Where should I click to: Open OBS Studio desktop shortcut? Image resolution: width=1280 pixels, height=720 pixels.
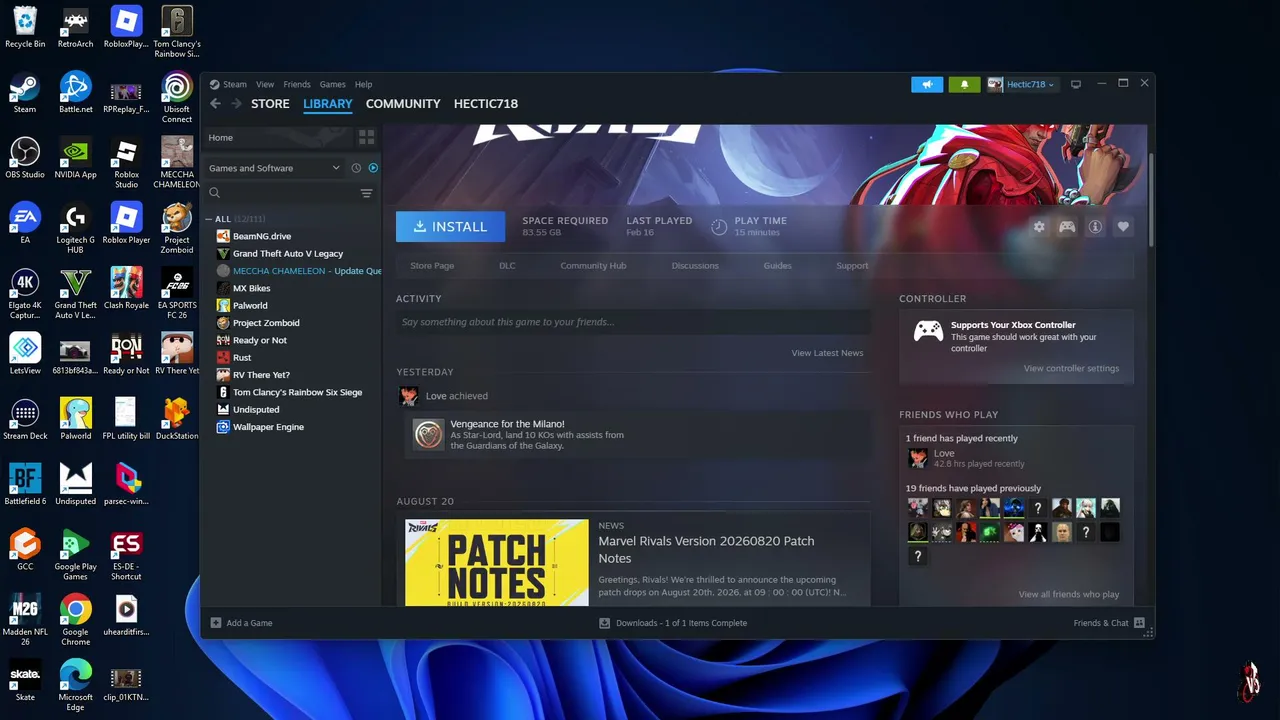tap(25, 158)
